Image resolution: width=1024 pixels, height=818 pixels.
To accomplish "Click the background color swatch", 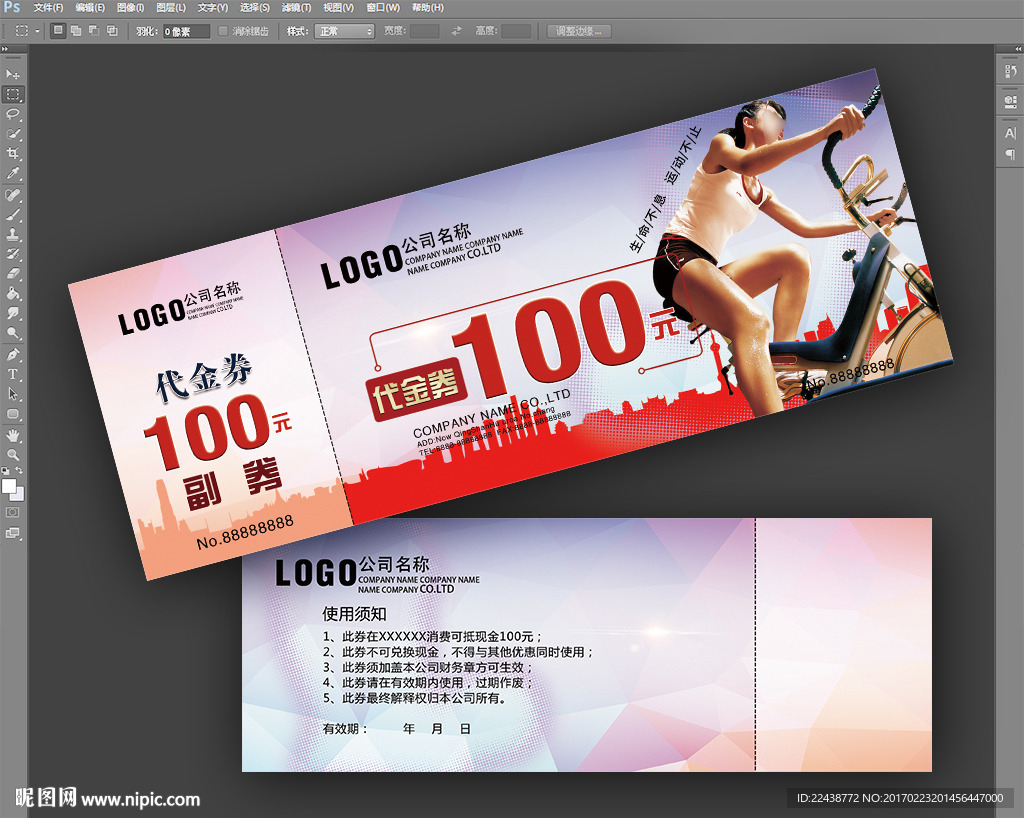I will click(19, 495).
